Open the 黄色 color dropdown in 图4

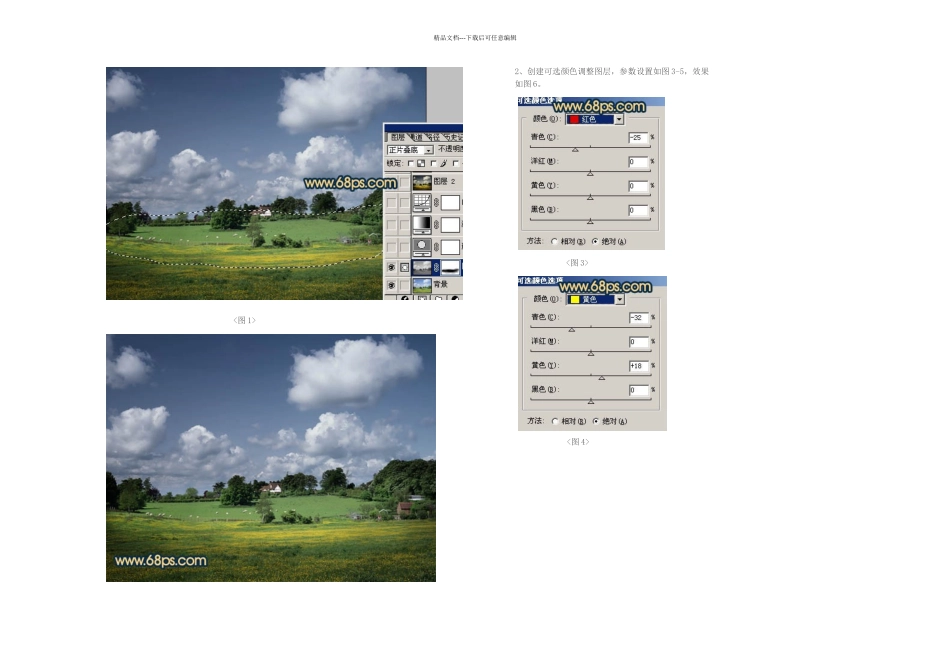coord(595,299)
